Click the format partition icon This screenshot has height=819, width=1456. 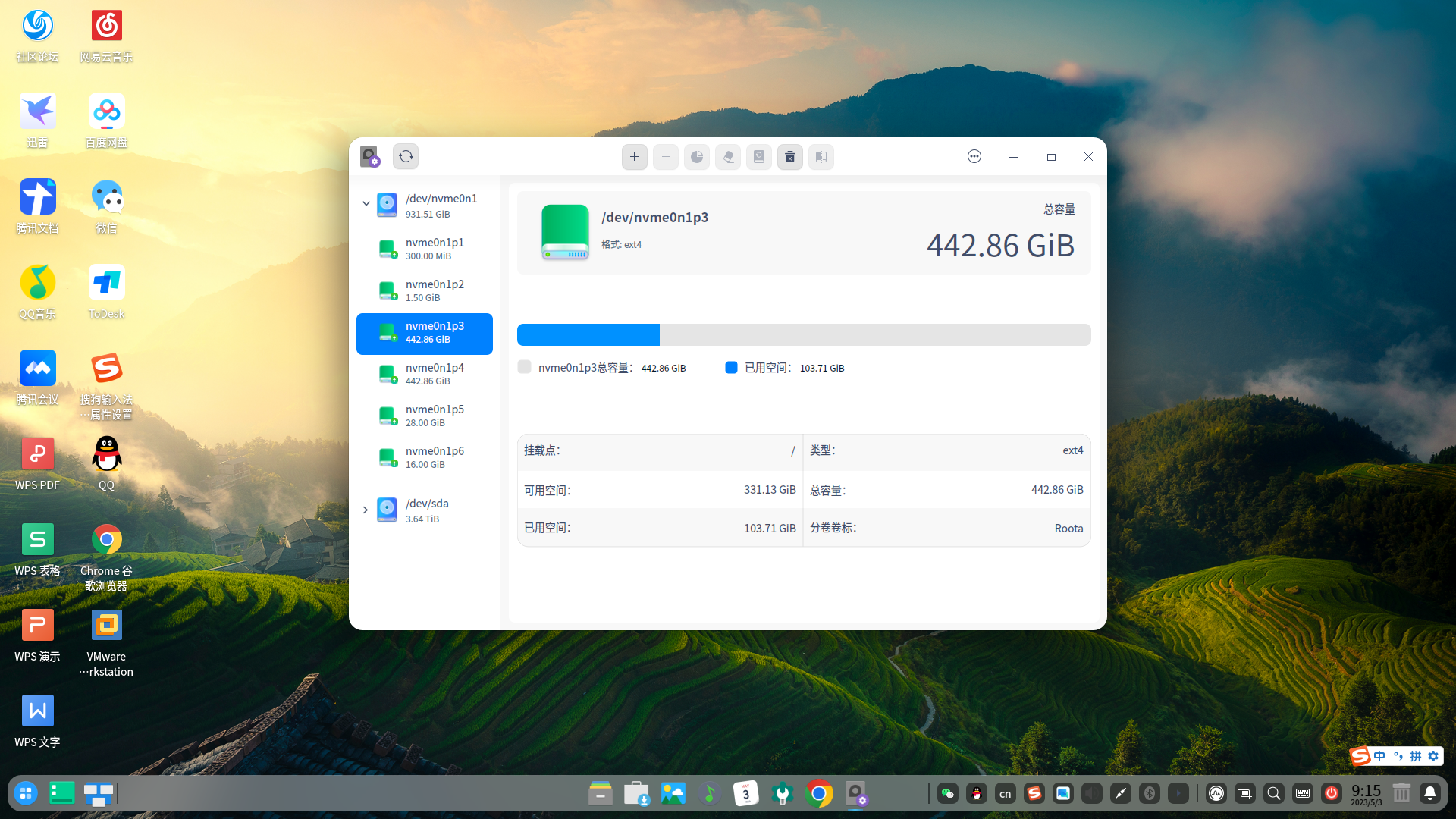758,156
